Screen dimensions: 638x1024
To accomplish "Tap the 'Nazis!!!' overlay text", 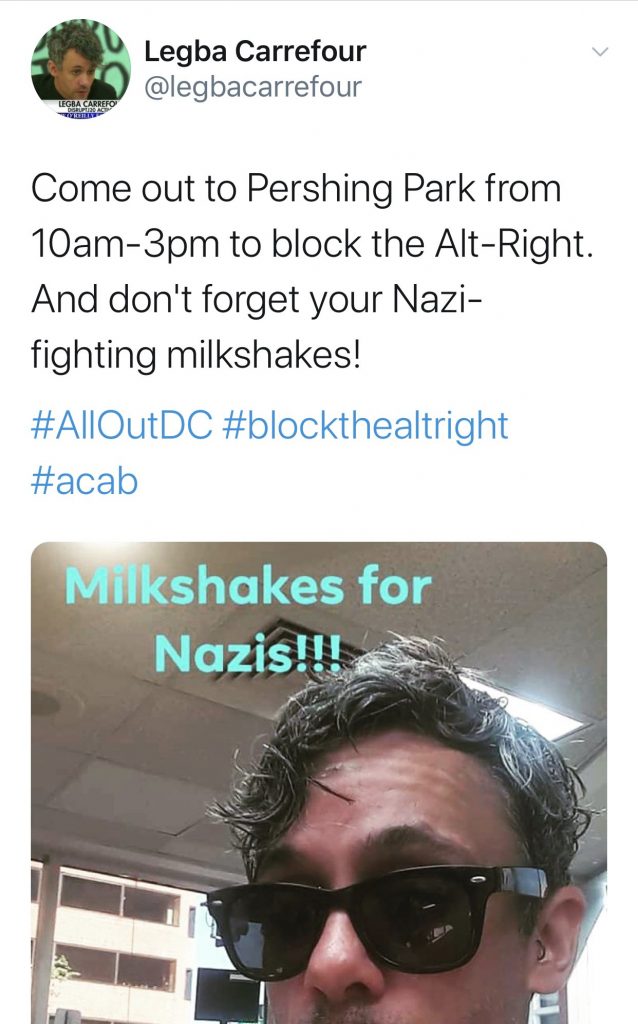I will point(247,653).
